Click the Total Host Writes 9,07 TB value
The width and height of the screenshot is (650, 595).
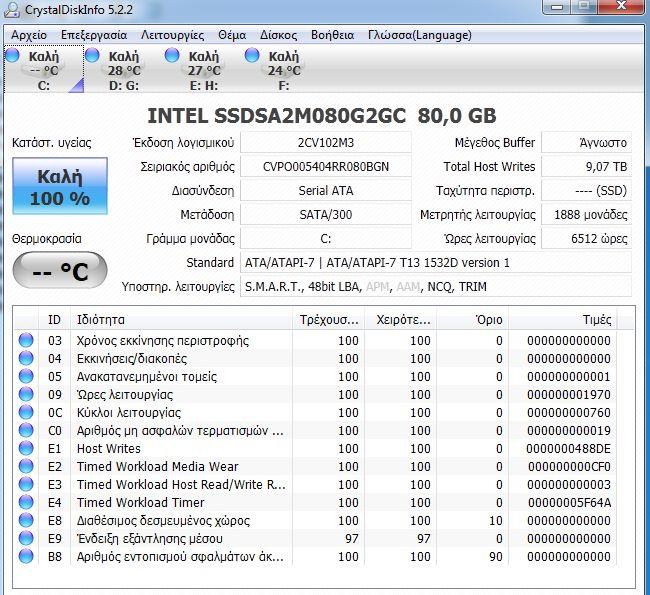pos(587,167)
